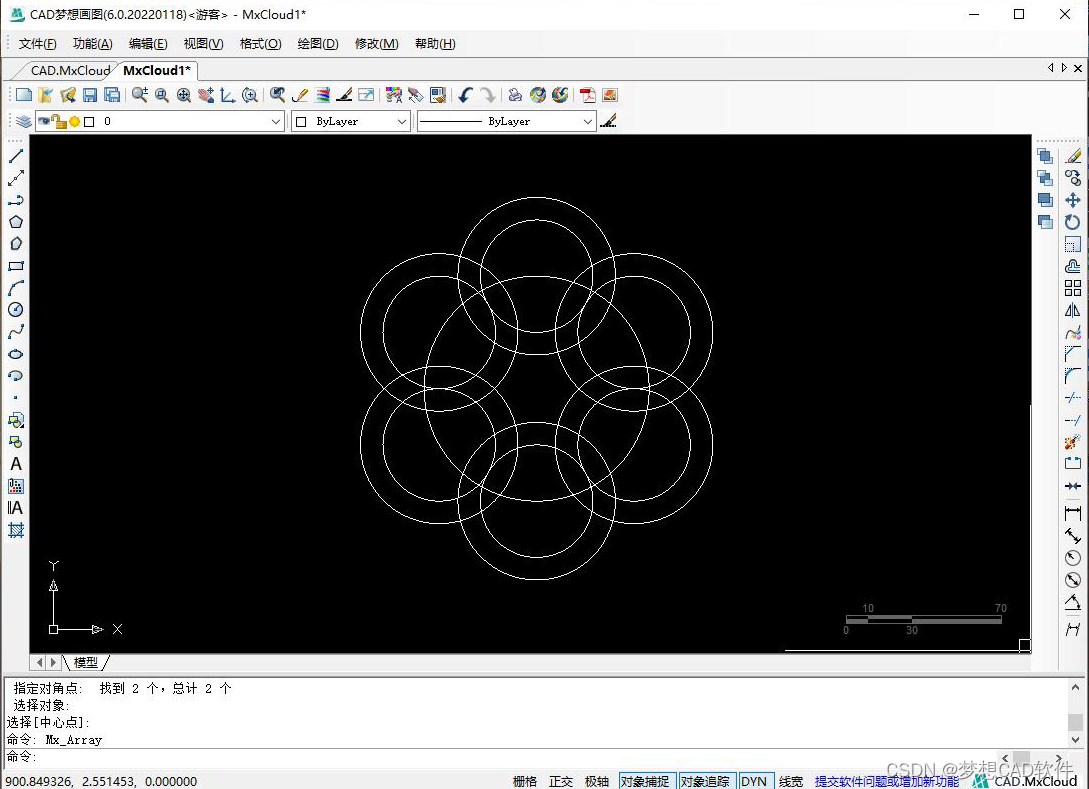
Task: Select the Line drawing tool
Action: tap(16, 156)
